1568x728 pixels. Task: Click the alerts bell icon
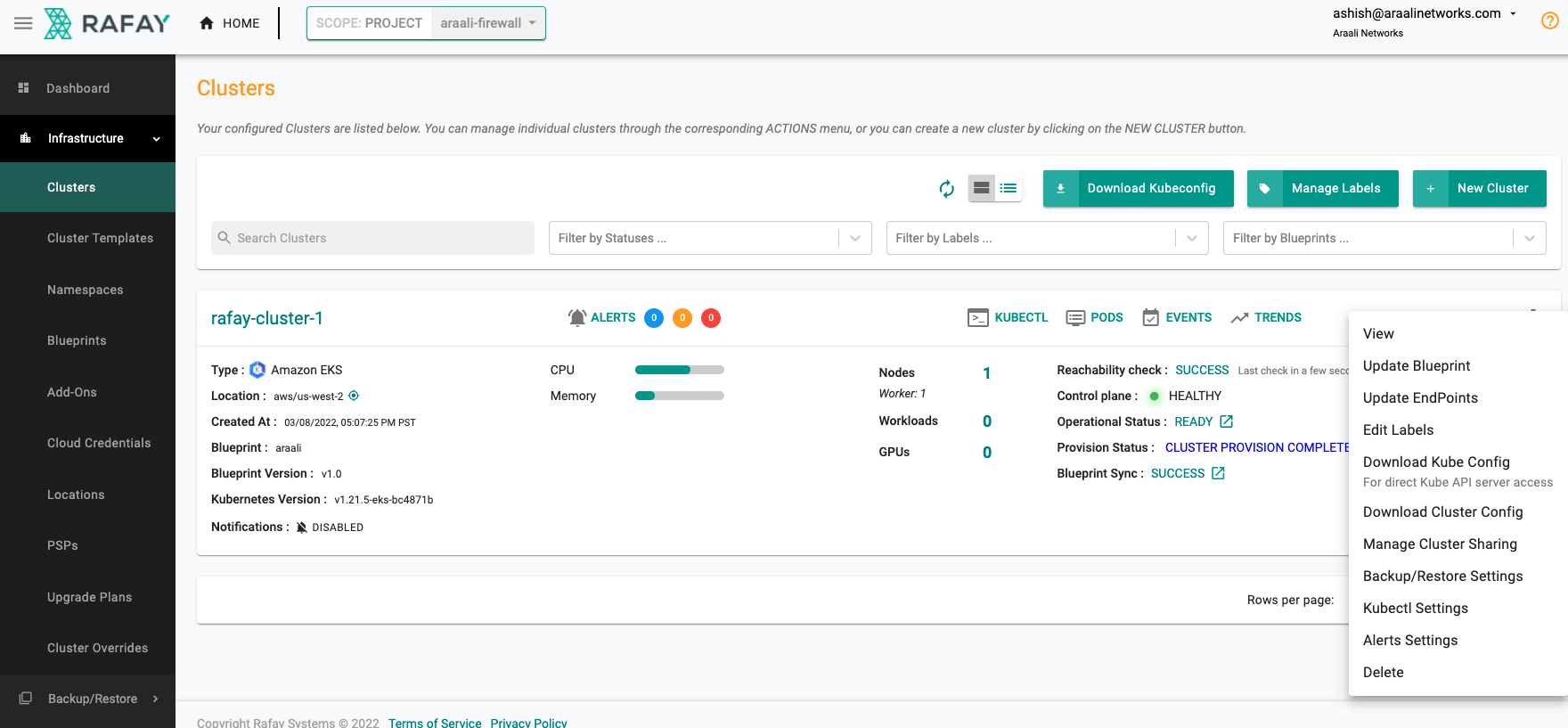click(577, 317)
